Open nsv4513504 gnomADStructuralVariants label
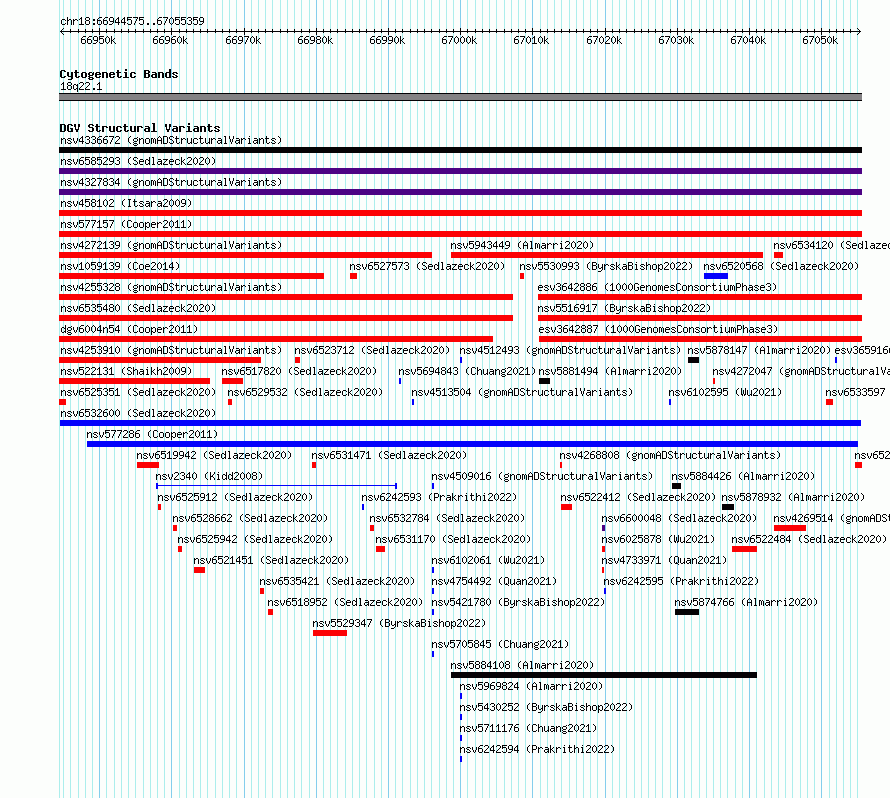 [522, 392]
